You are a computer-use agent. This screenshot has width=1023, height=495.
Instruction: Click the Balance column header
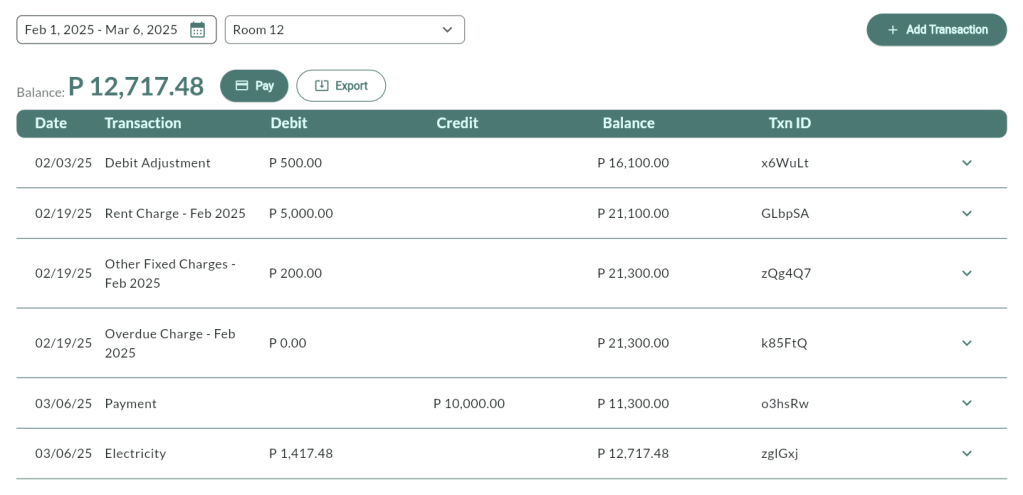coord(628,123)
